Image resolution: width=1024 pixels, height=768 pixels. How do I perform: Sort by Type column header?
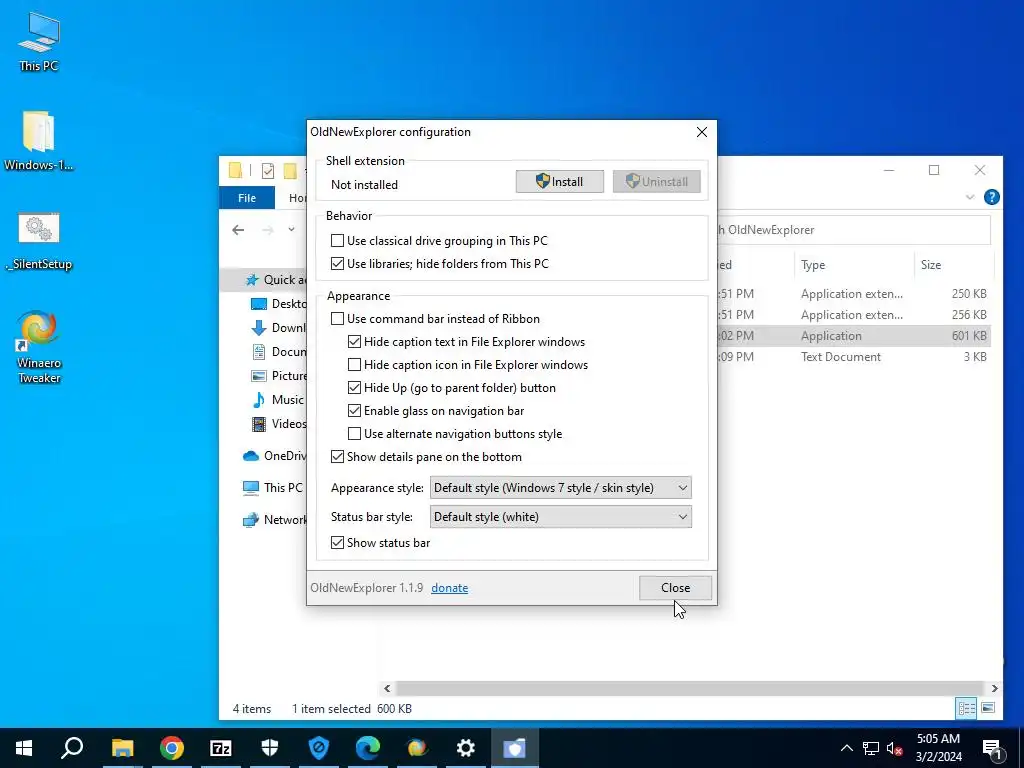(x=854, y=264)
